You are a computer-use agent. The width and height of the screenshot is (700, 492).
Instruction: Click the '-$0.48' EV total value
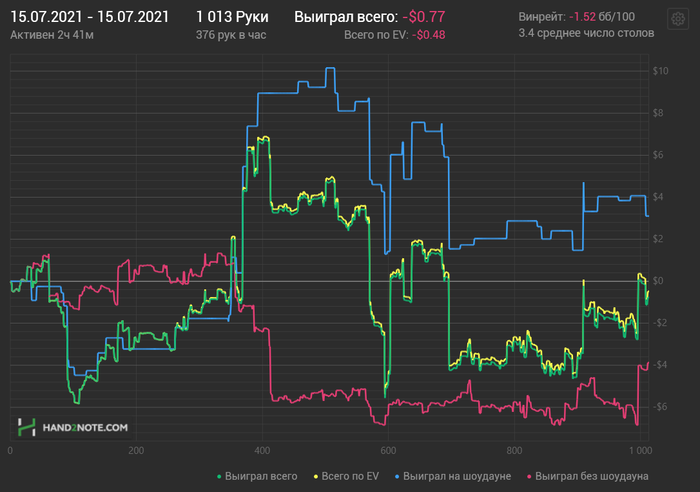429,35
